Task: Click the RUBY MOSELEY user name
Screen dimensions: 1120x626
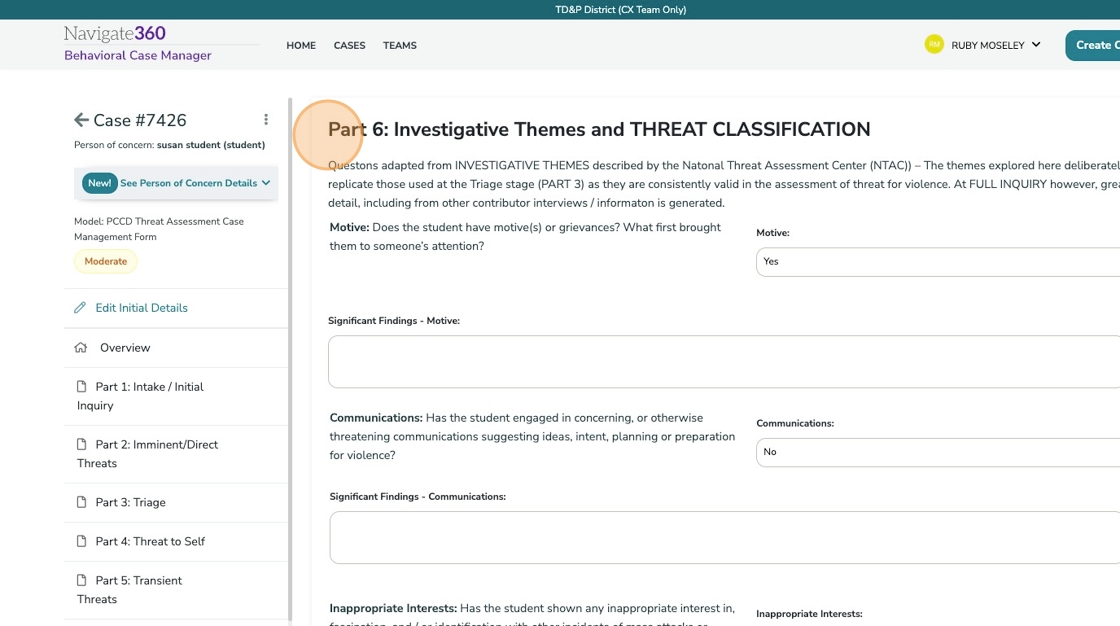Action: (x=988, y=45)
